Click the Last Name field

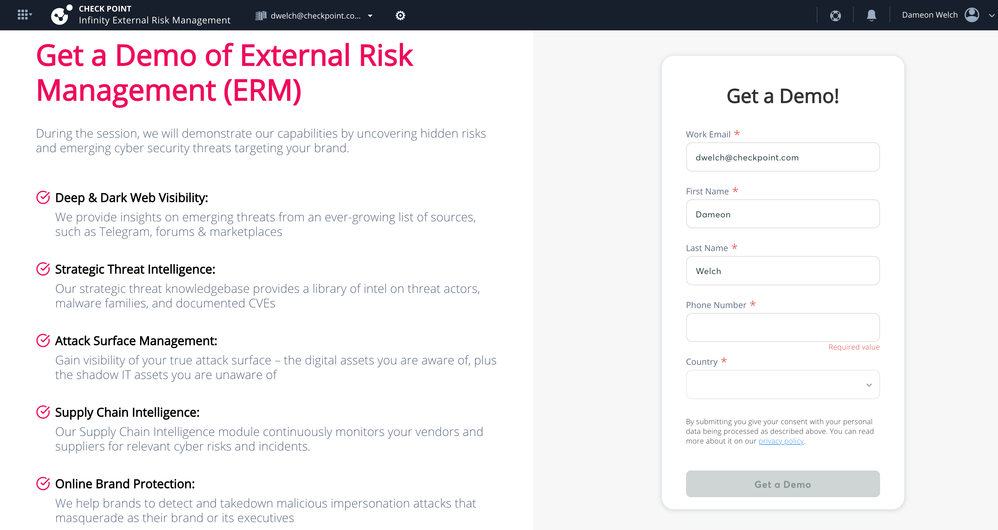[x=782, y=271]
